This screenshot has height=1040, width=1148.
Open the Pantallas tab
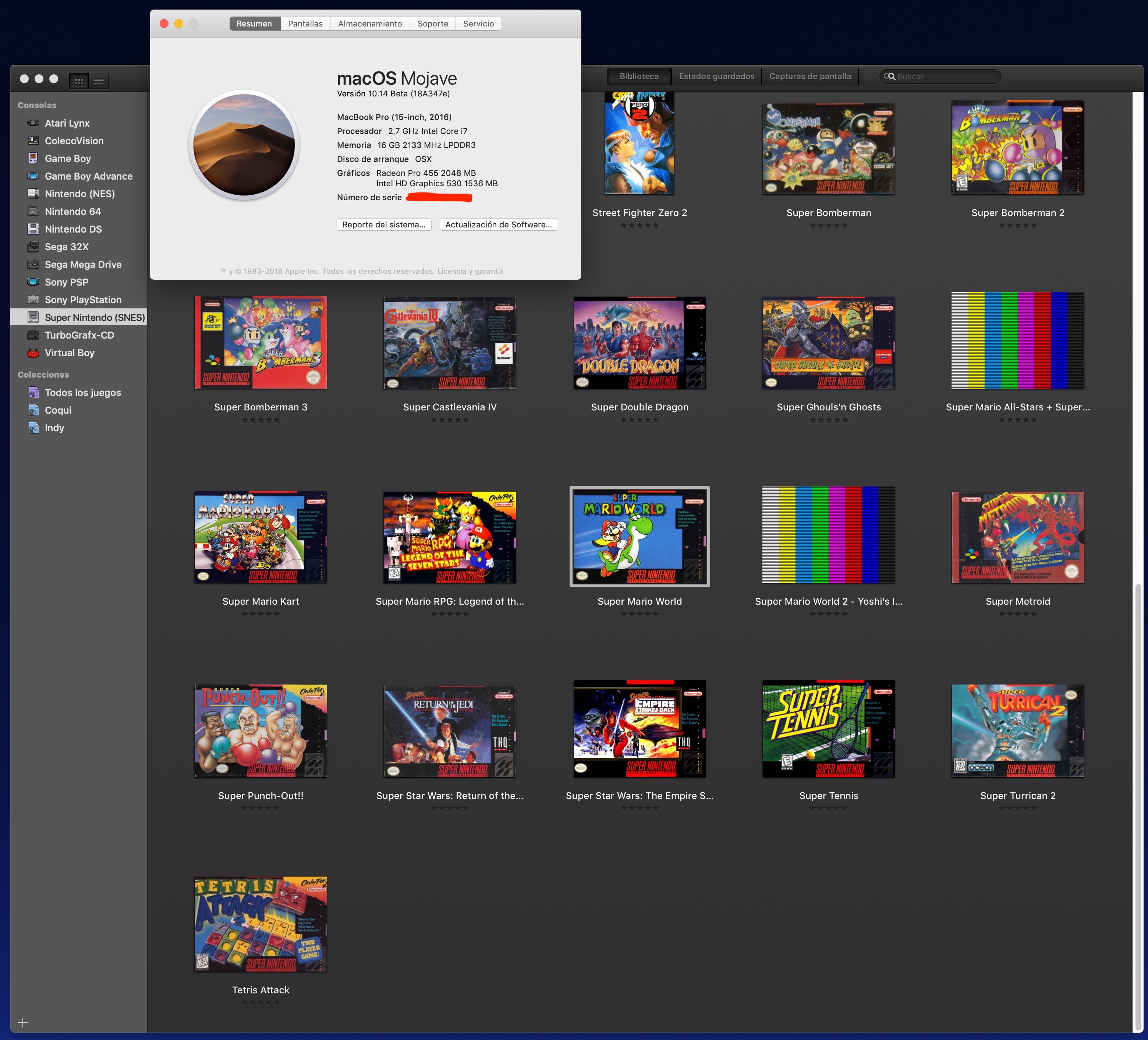tap(305, 23)
